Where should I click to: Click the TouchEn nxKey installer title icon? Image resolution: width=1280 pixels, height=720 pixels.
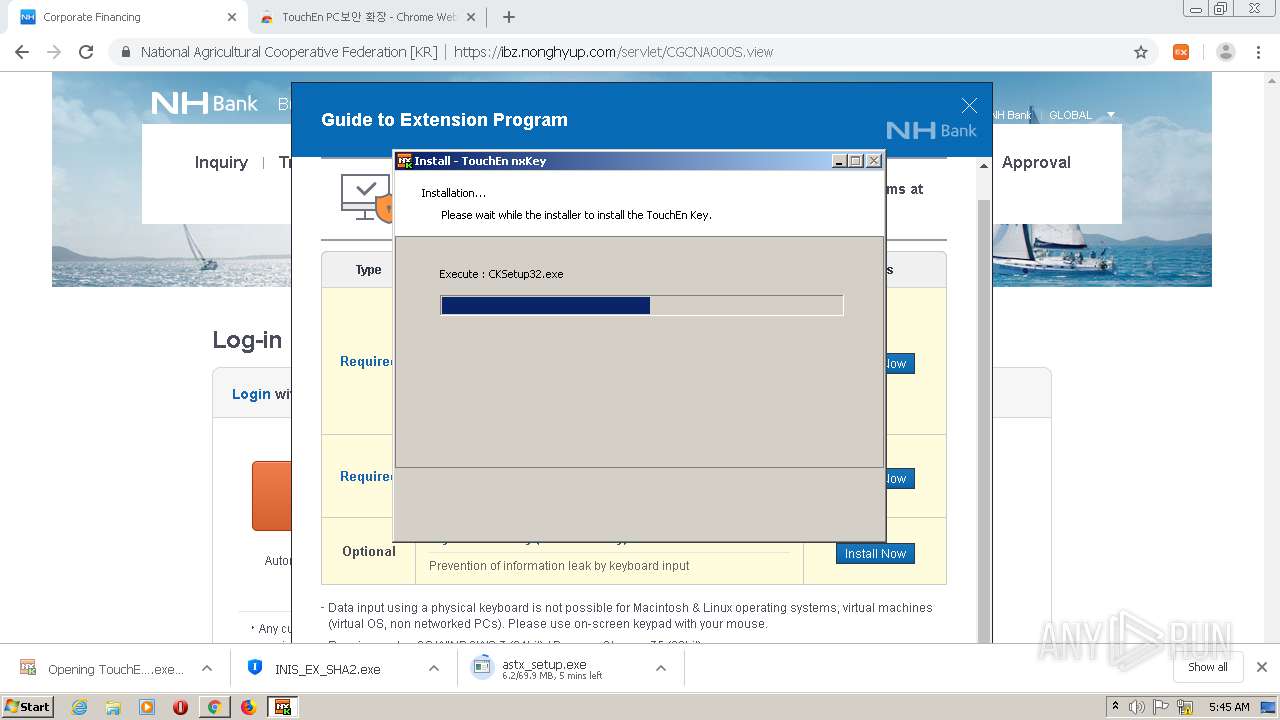click(x=405, y=161)
